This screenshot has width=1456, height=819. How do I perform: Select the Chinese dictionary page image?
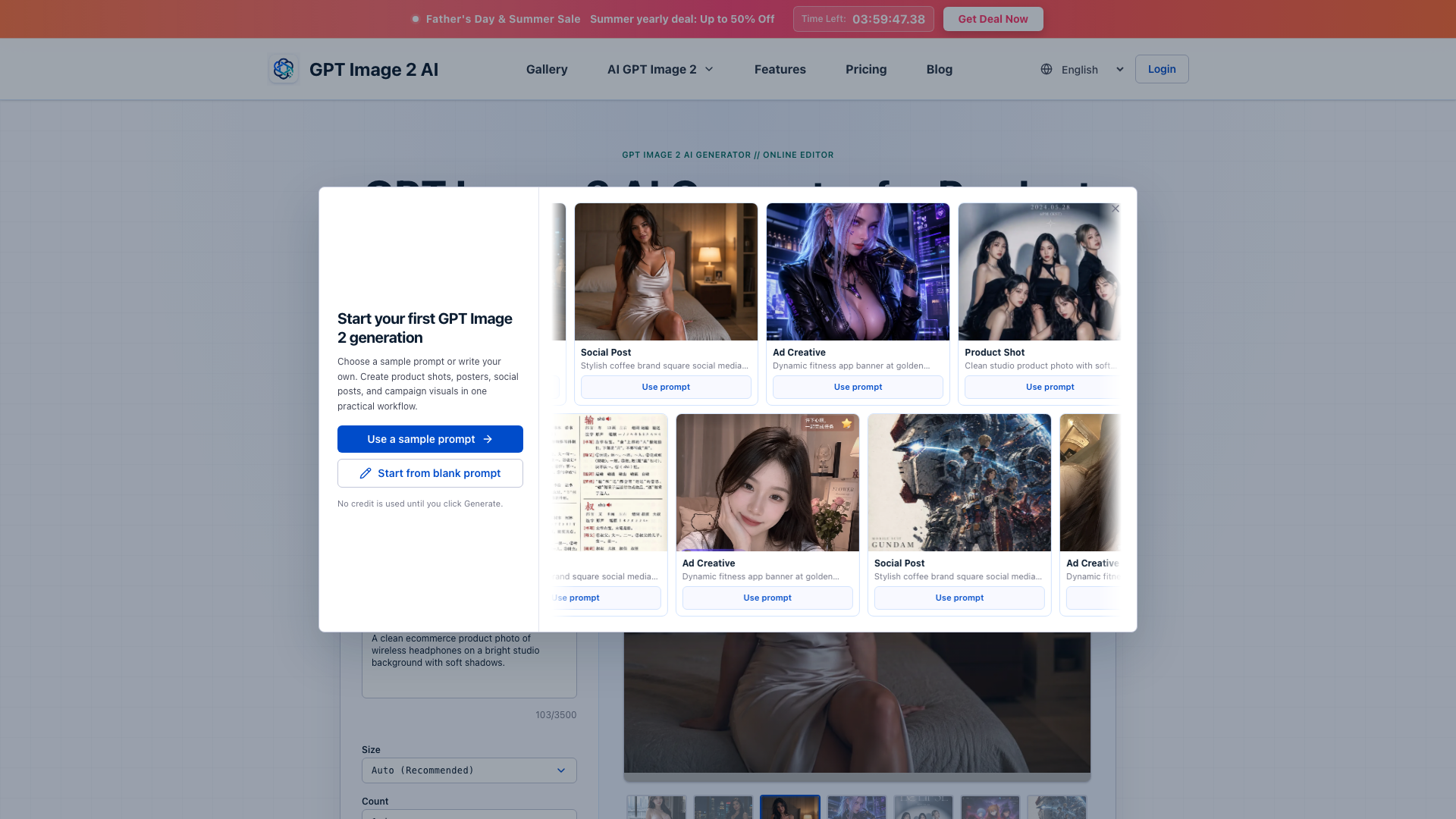[610, 482]
